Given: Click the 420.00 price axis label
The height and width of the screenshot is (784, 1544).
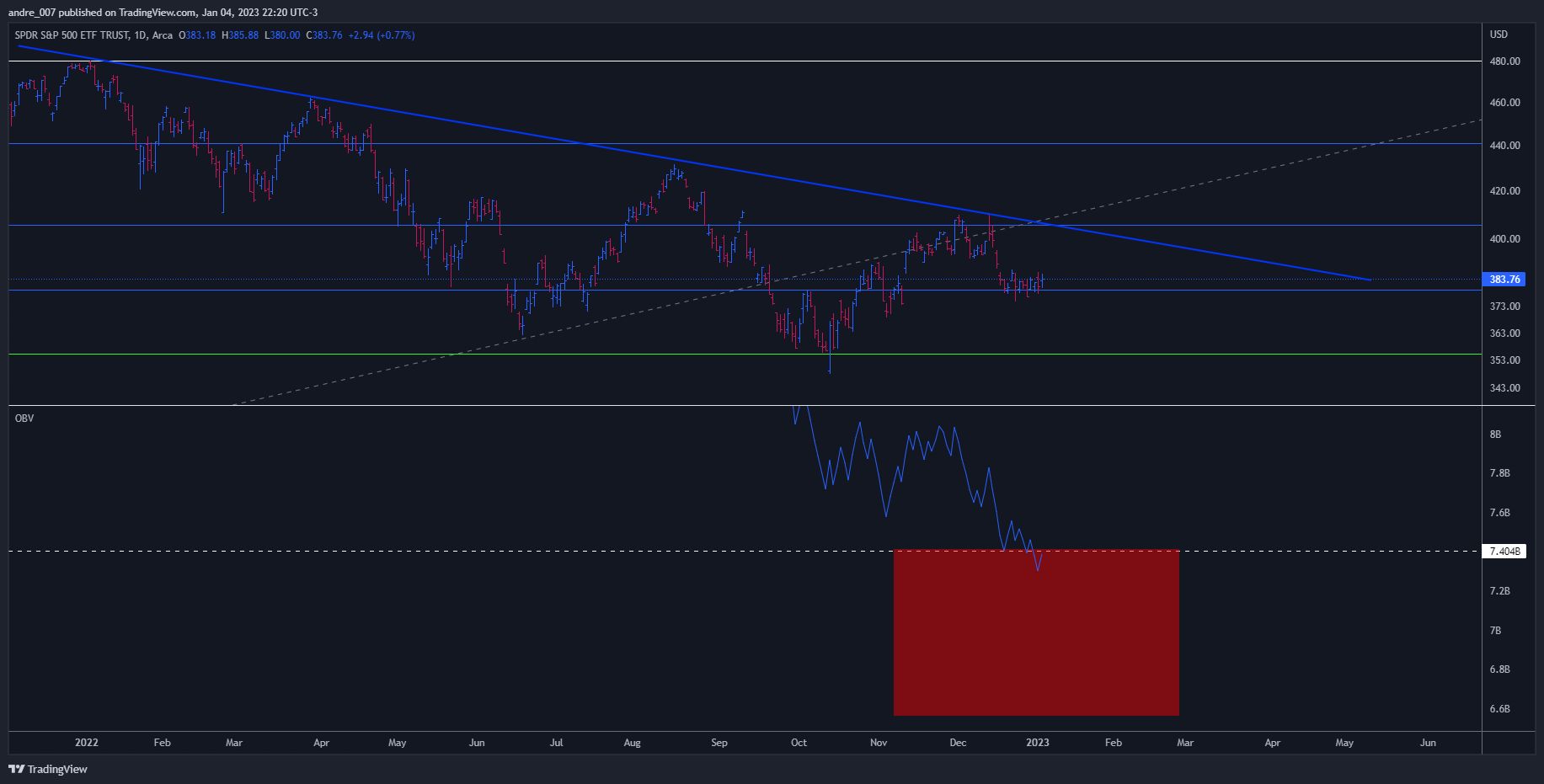Looking at the screenshot, I should (1504, 191).
